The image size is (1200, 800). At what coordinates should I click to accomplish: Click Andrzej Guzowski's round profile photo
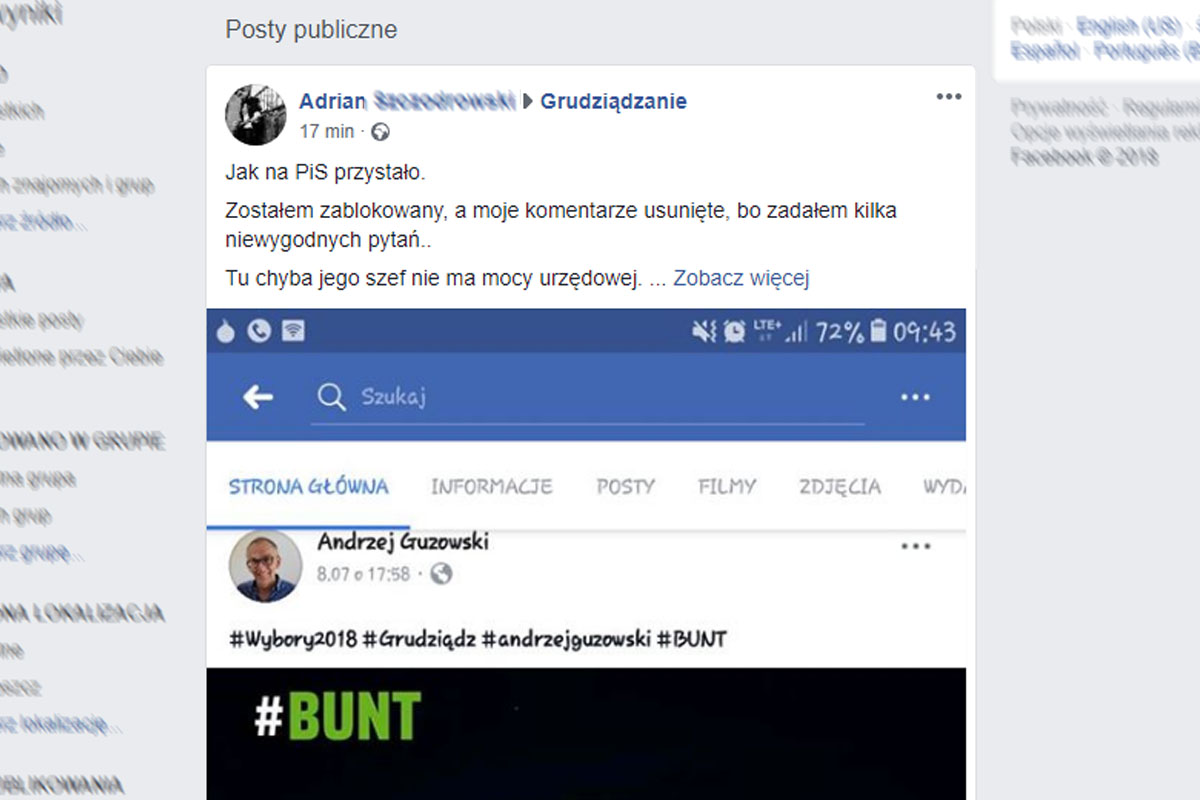[x=265, y=565]
